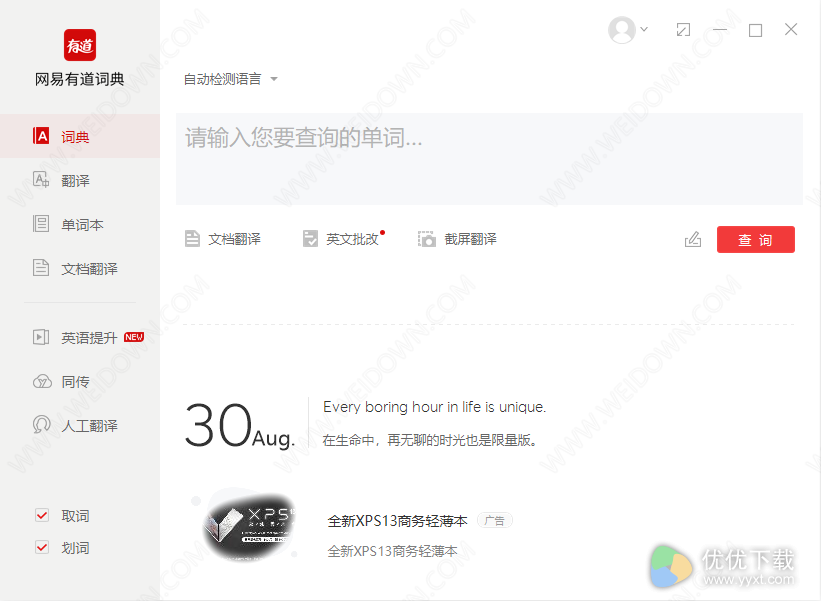Viewport: 821px width, 601px height.
Task: Click the word query input field
Action: tap(489, 159)
